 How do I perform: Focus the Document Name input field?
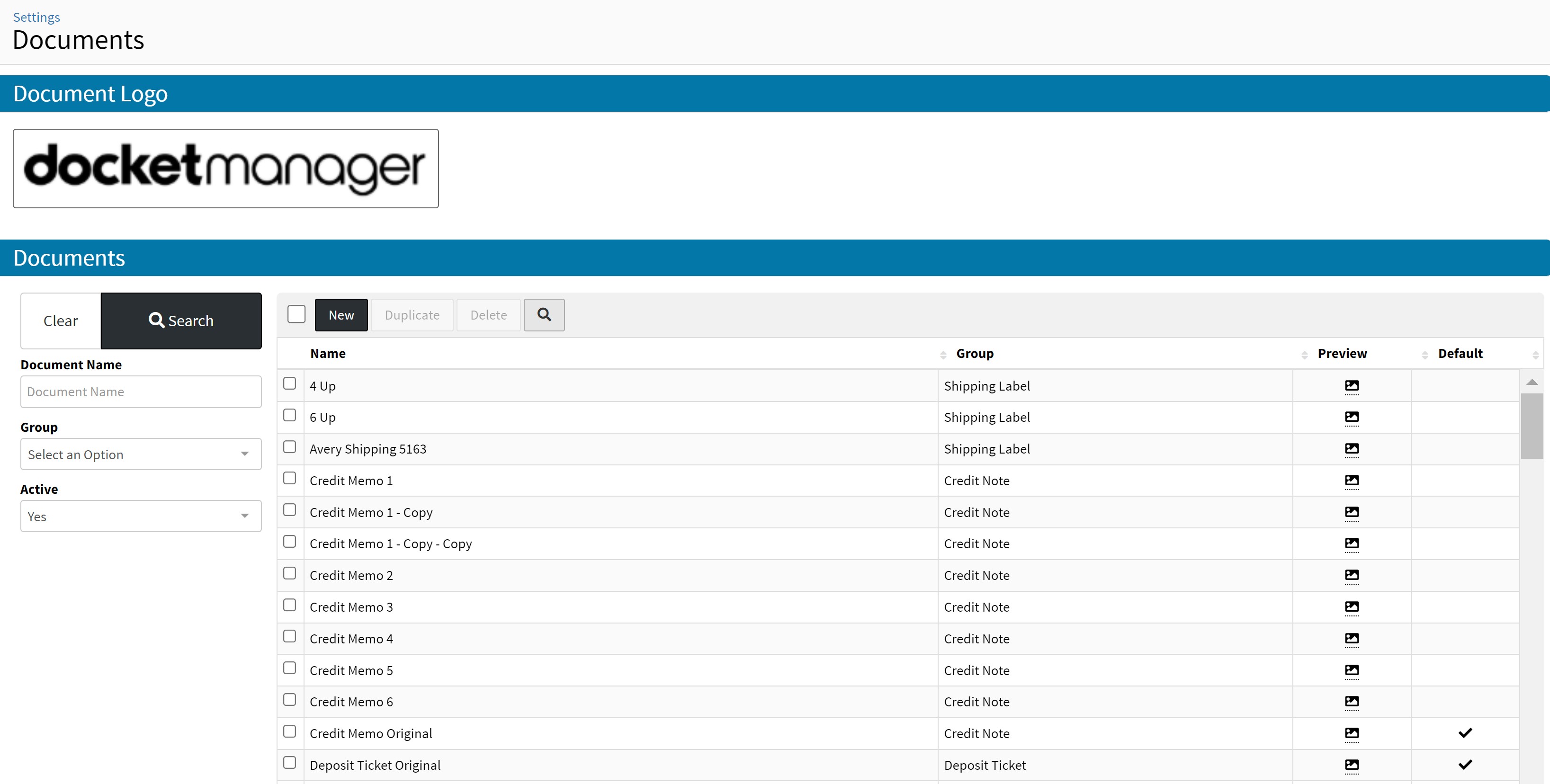141,392
